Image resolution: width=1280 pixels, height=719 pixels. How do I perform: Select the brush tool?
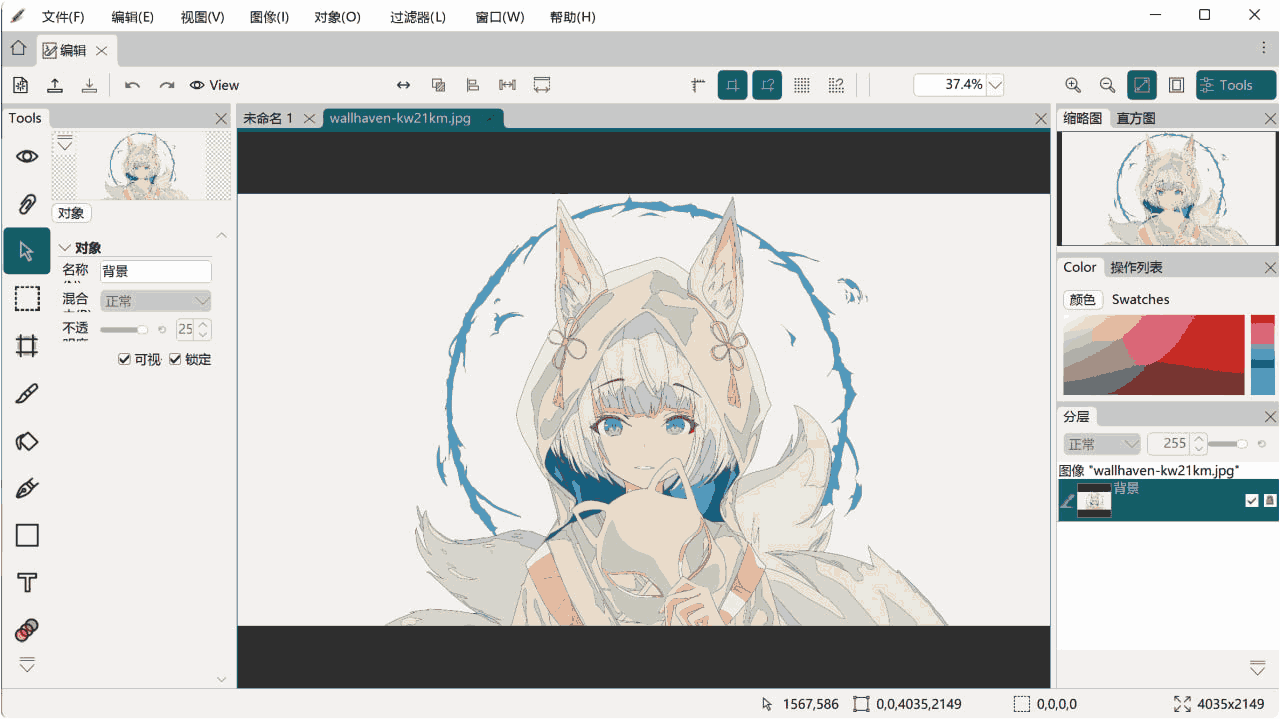(x=27, y=393)
